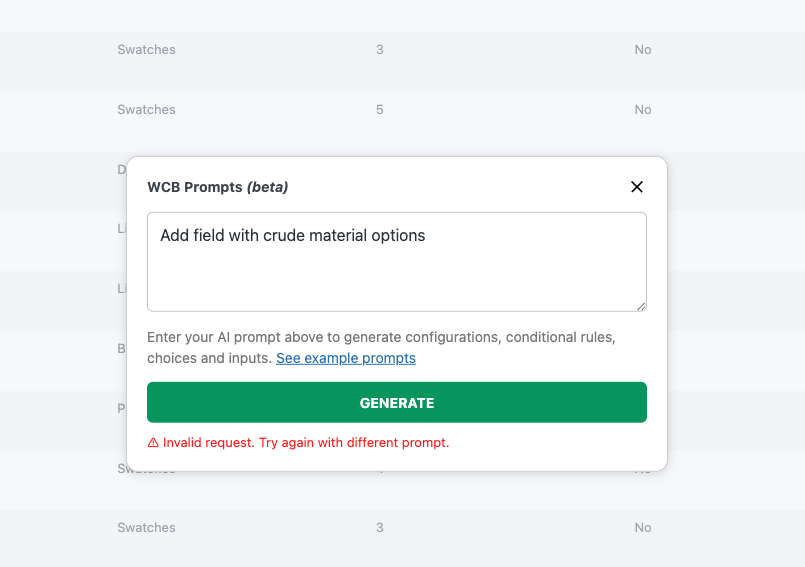
Task: Click the value 3 in last Swatches row
Action: [380, 528]
